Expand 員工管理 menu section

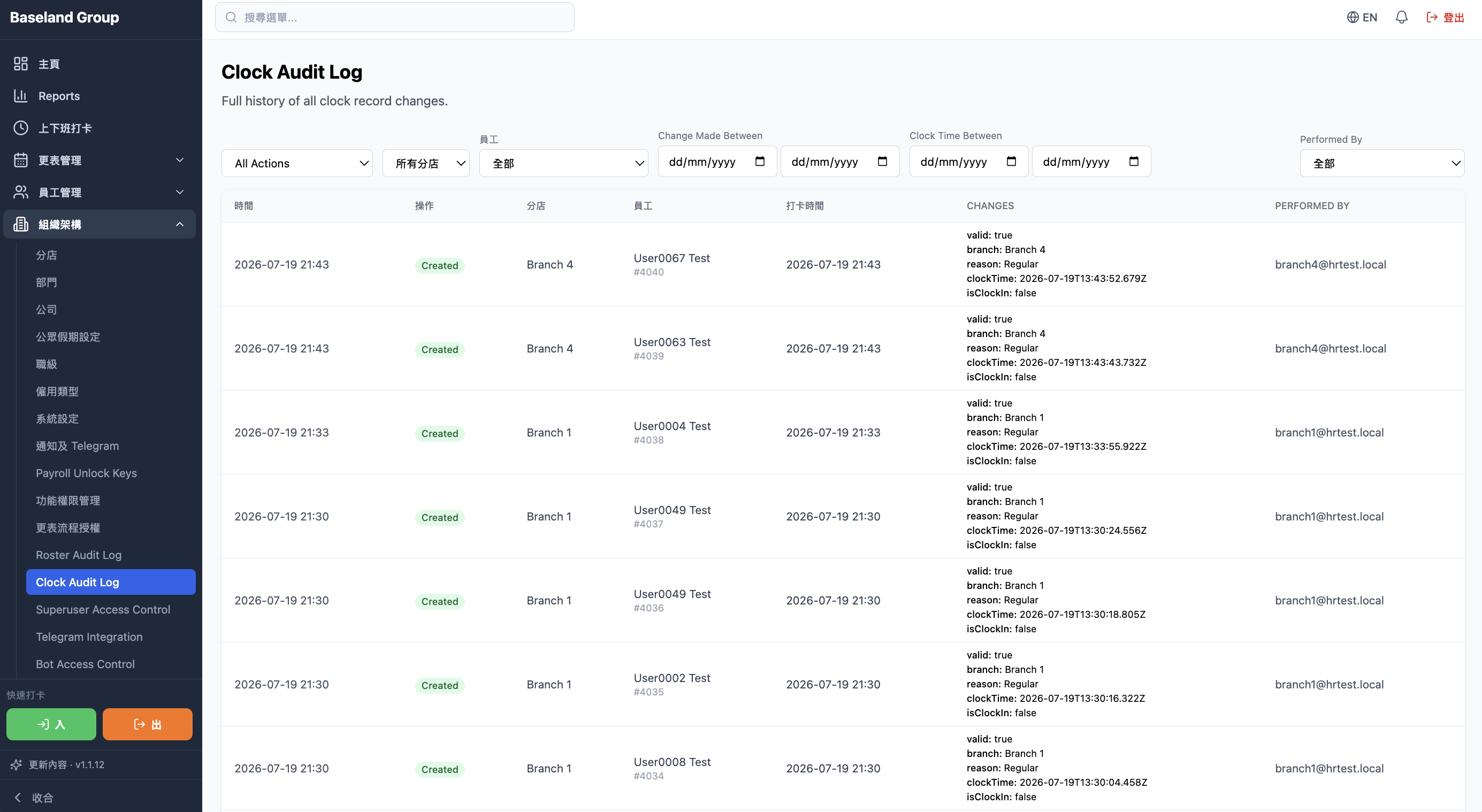pyautogui.click(x=100, y=192)
